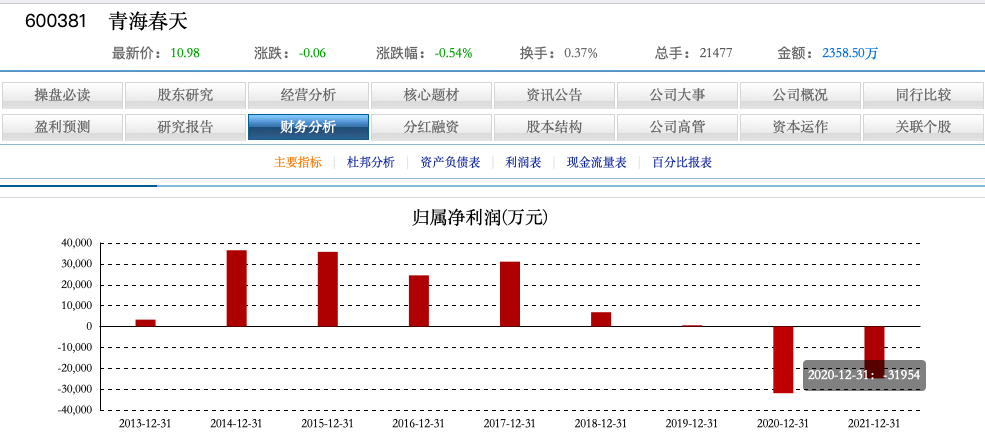Open the 盈利预测 tab

[x=62, y=127]
